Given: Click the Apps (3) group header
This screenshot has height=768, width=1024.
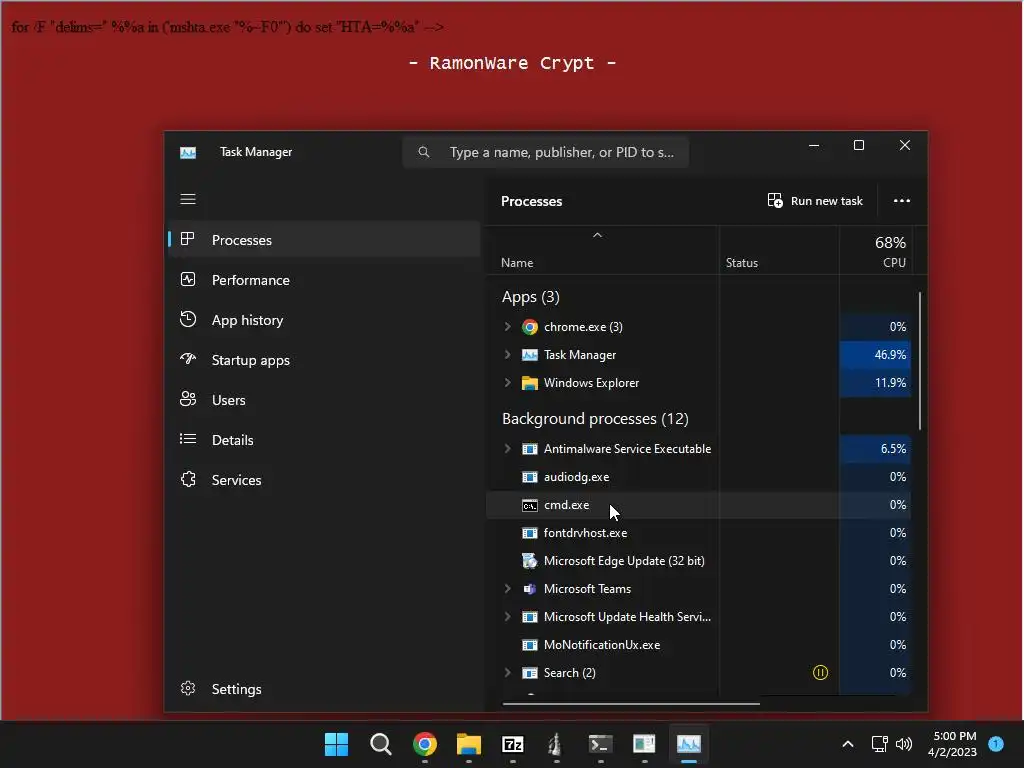Looking at the screenshot, I should coord(530,297).
